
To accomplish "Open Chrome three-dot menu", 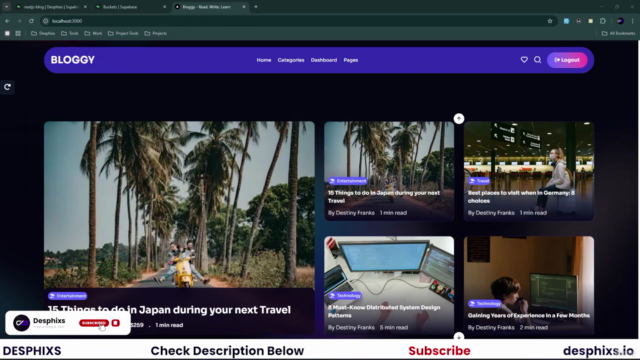I will click(x=633, y=21).
